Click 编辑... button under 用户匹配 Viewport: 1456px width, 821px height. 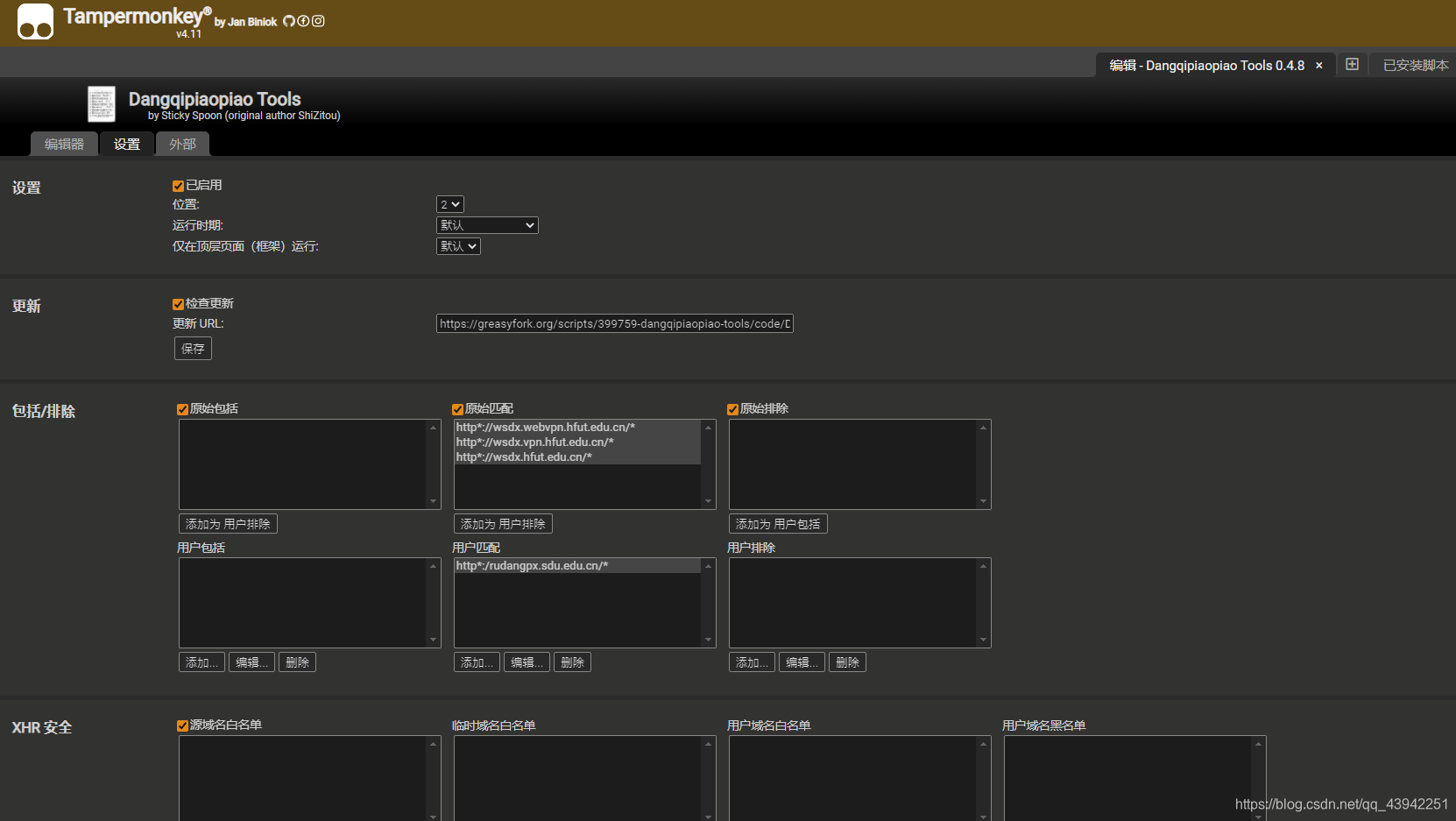[527, 662]
